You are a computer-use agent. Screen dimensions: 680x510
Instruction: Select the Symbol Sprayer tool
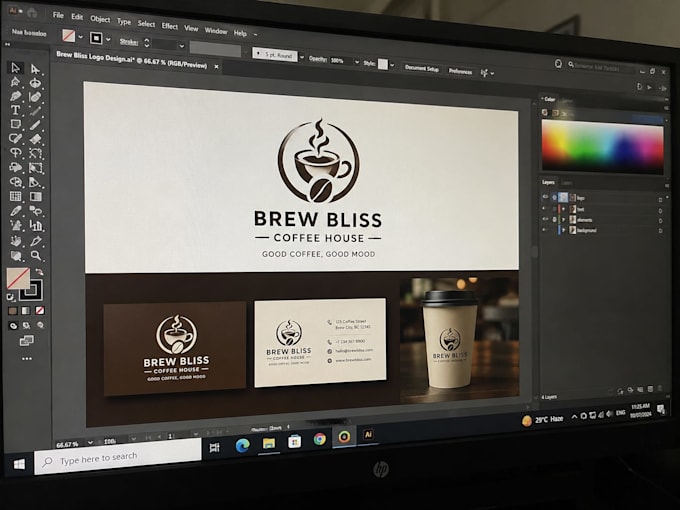pyautogui.click(x=16, y=225)
